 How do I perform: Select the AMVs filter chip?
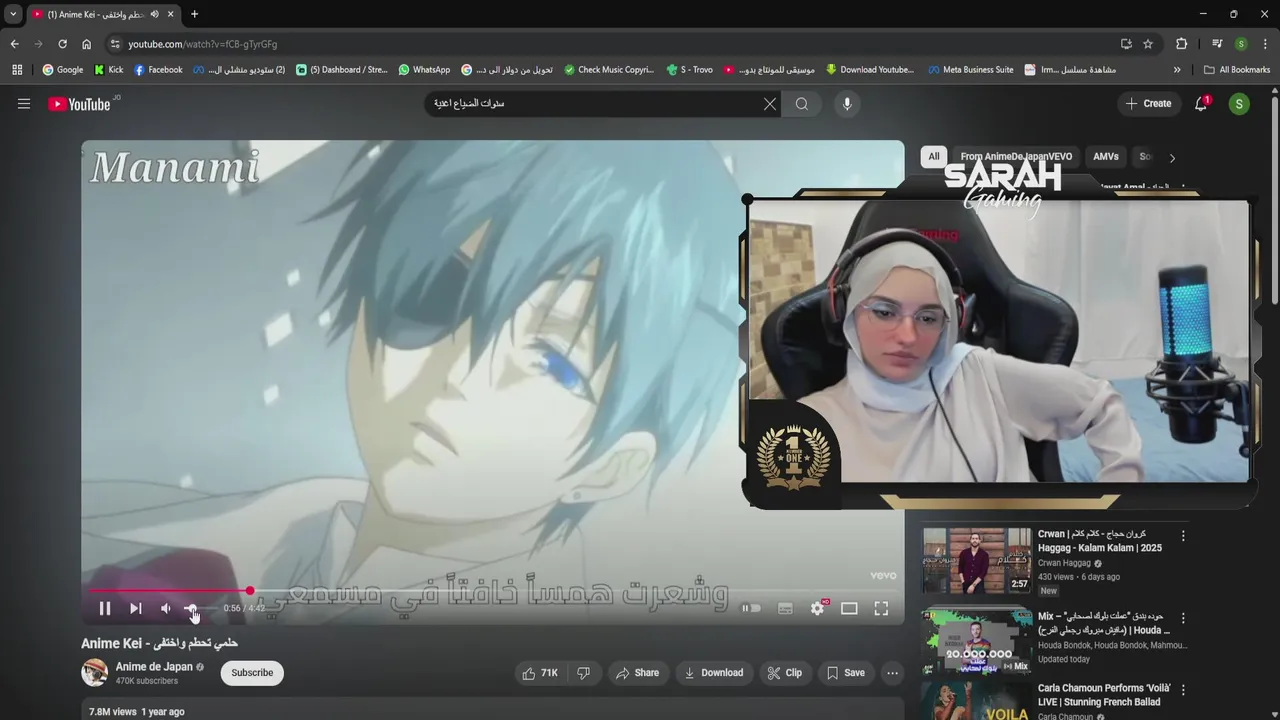[1106, 156]
